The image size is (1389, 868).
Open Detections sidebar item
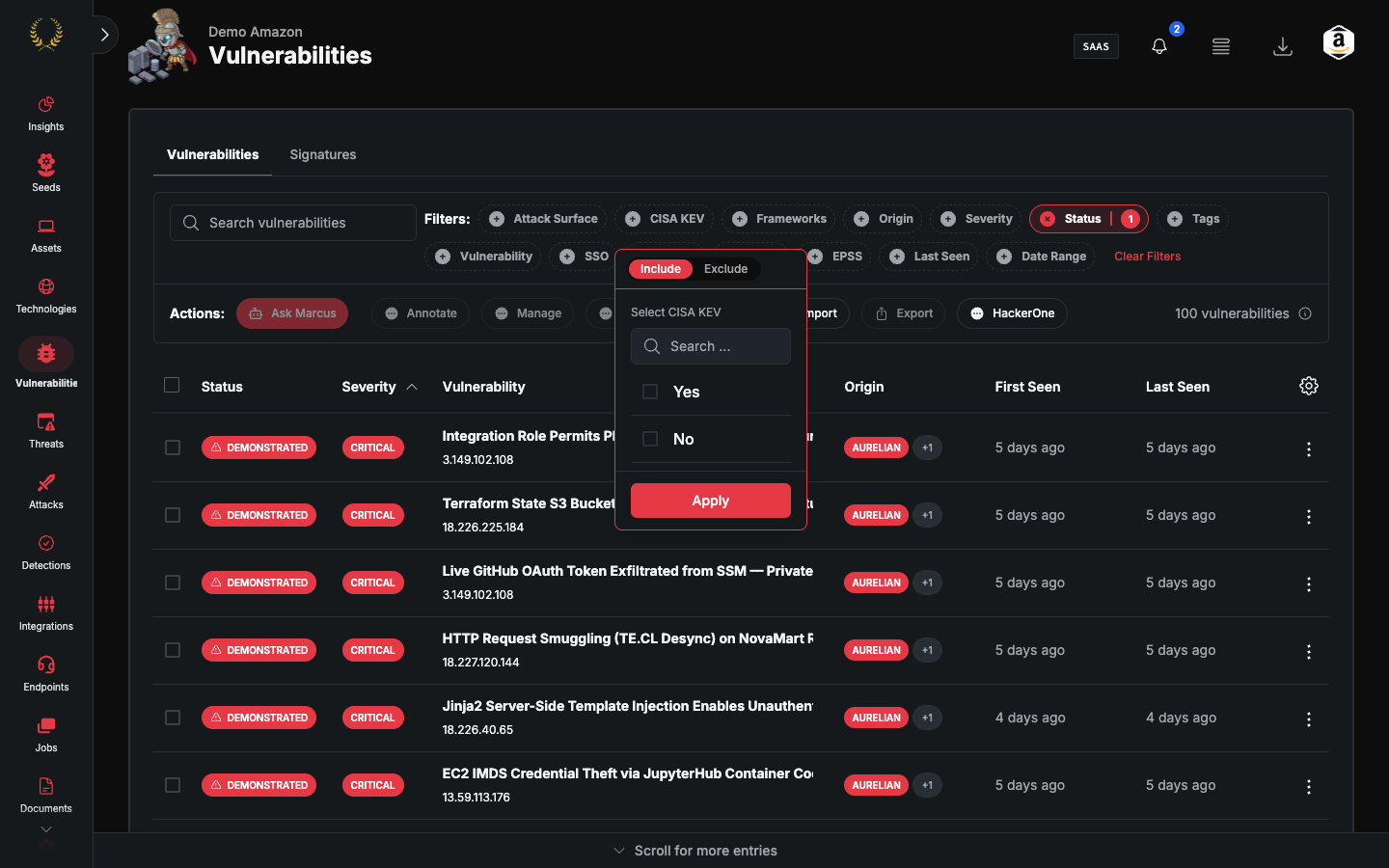(x=45, y=553)
